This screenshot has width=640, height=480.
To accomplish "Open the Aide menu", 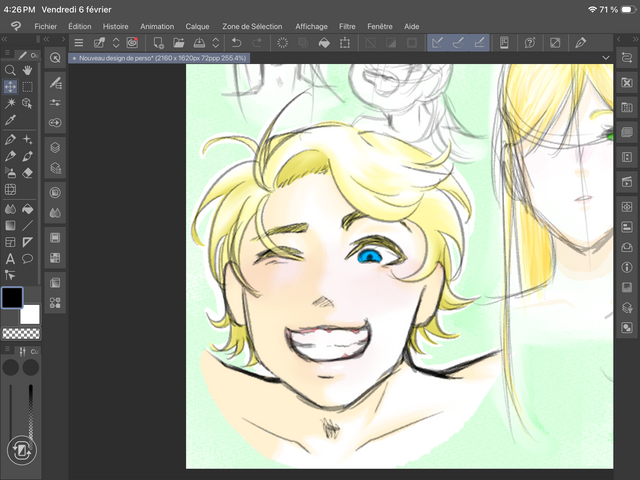I will click(411, 26).
